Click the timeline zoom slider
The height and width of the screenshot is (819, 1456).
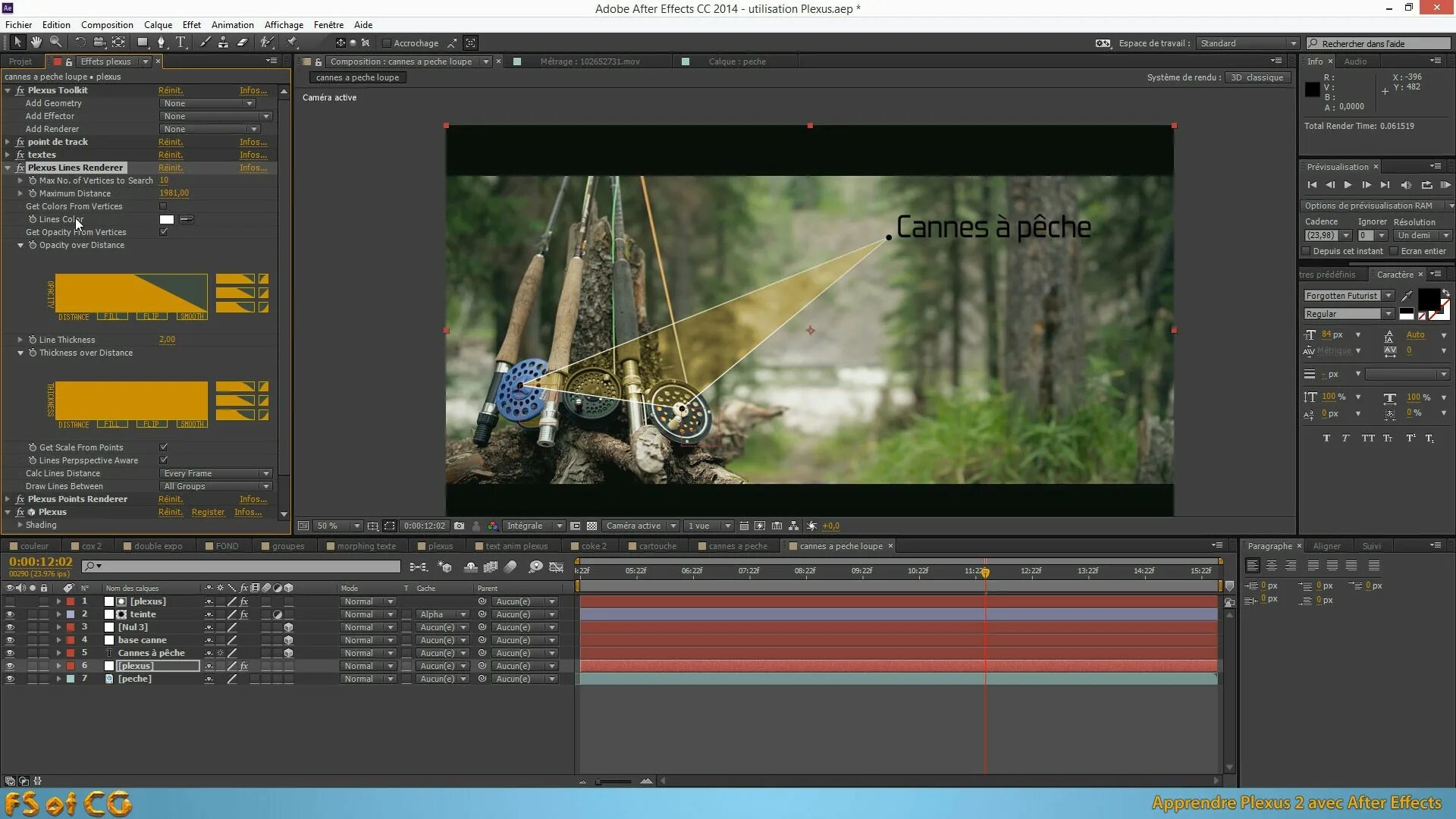pyautogui.click(x=614, y=781)
